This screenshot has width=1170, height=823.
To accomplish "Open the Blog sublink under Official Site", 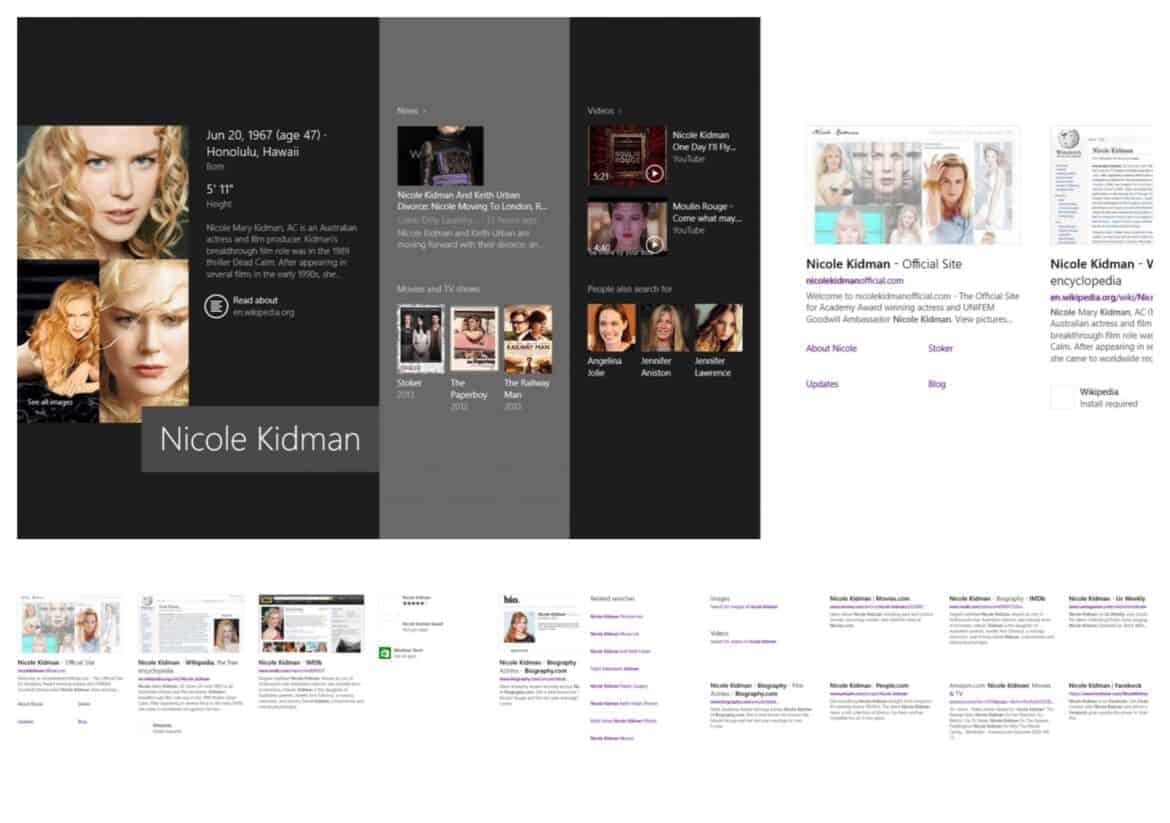I will [936, 384].
